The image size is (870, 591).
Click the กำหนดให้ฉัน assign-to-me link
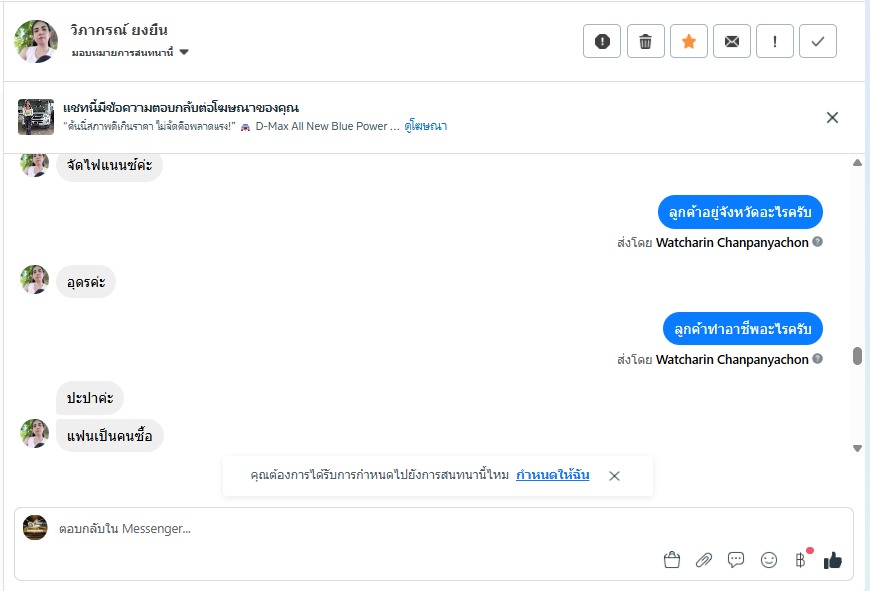pyautogui.click(x=552, y=475)
